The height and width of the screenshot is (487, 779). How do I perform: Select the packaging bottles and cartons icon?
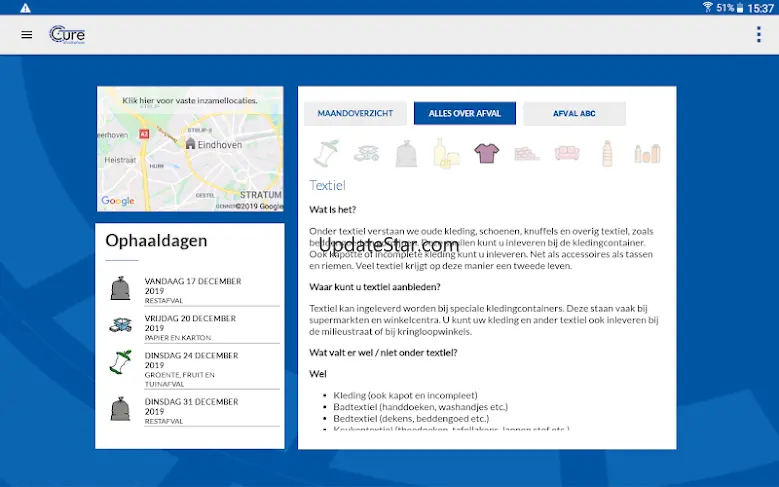coord(647,153)
